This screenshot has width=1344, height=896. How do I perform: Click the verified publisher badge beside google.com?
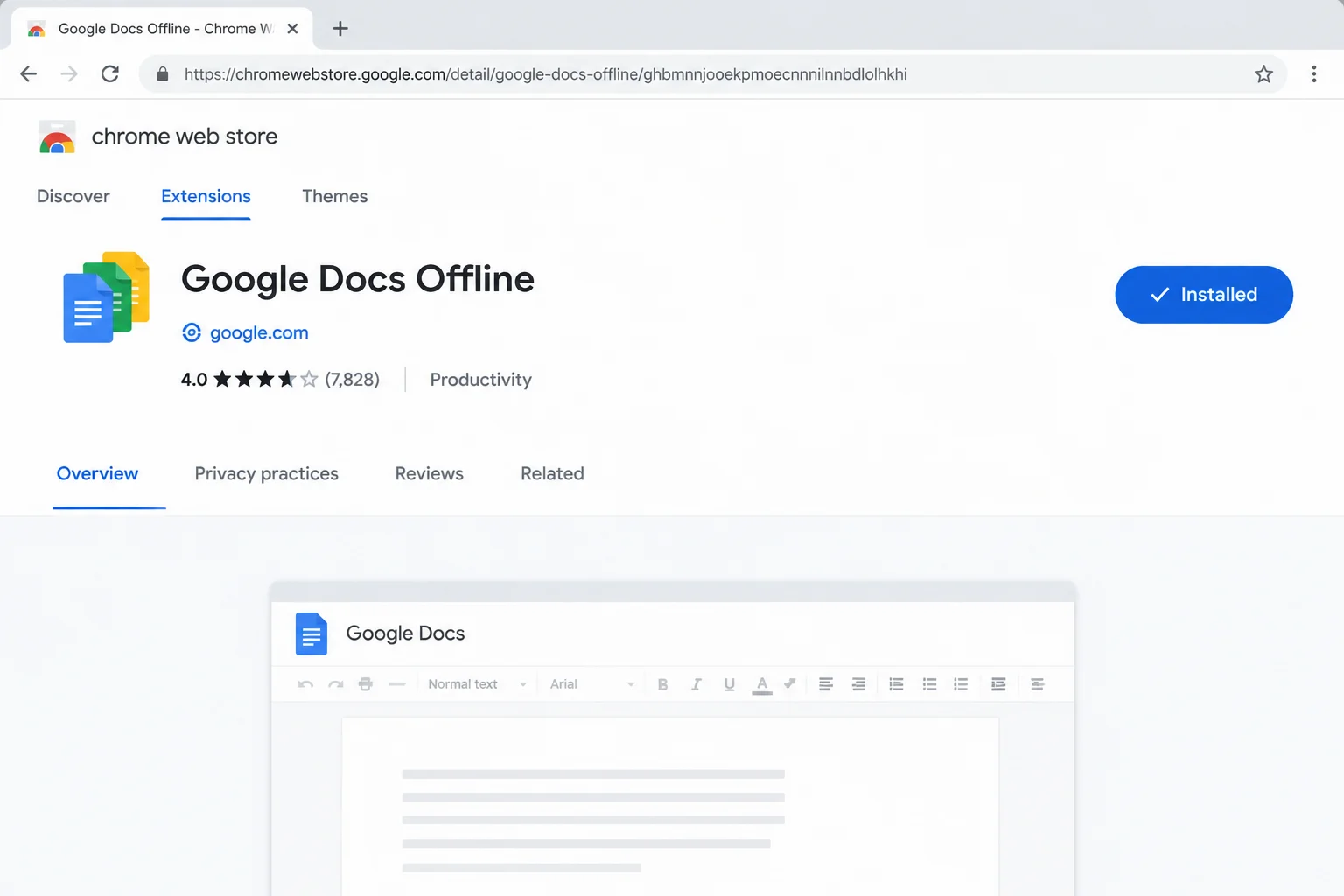192,332
